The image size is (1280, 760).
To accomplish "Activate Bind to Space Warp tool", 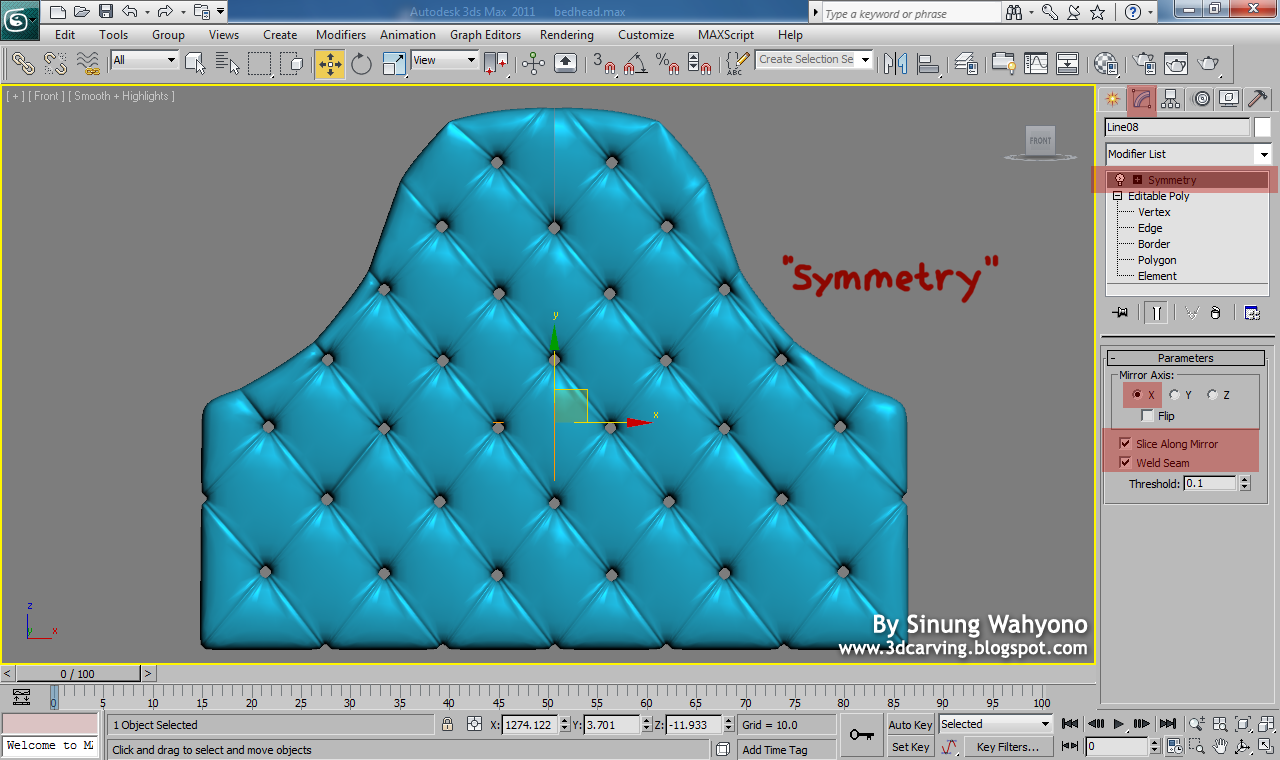I will pos(88,64).
